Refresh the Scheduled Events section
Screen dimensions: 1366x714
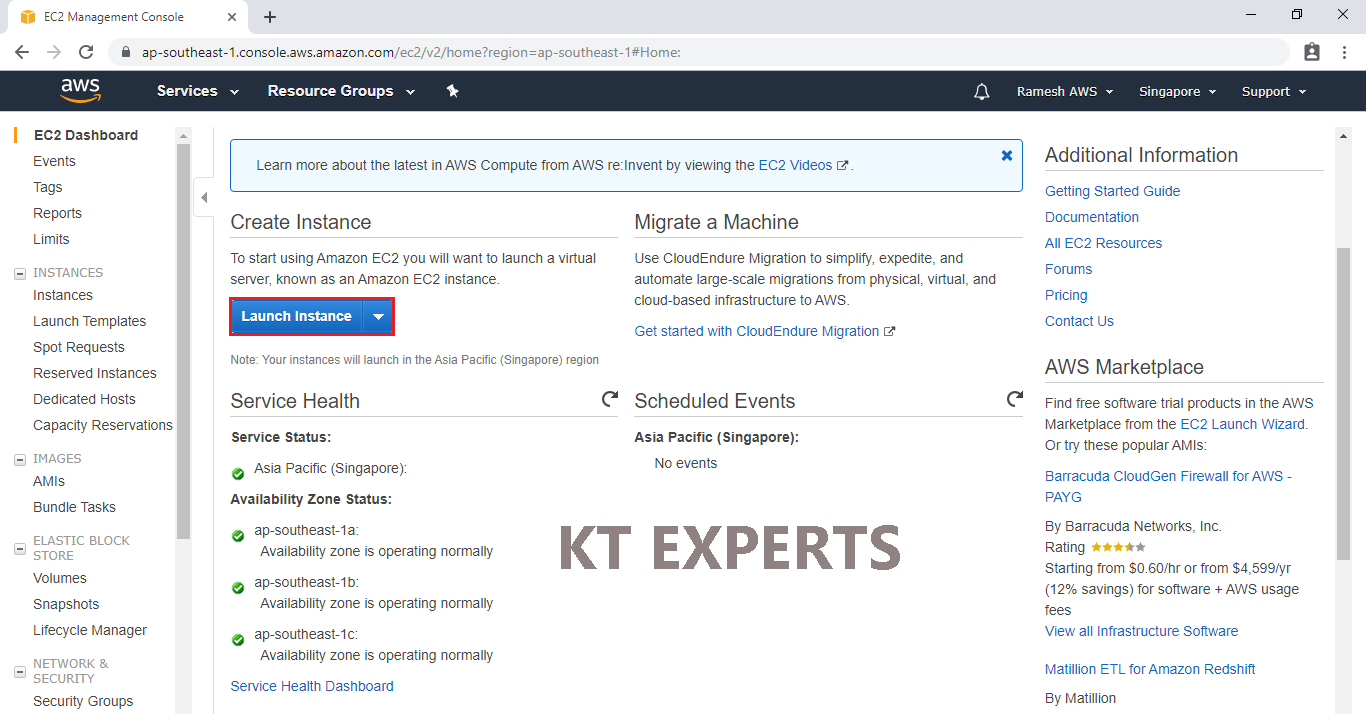tap(1014, 400)
